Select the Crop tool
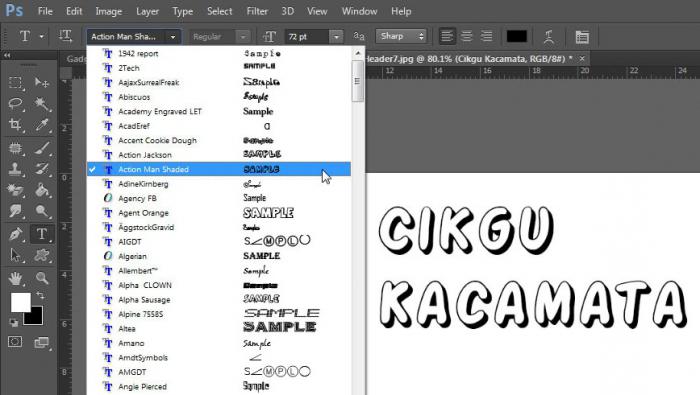The image size is (700, 395). click(15, 125)
